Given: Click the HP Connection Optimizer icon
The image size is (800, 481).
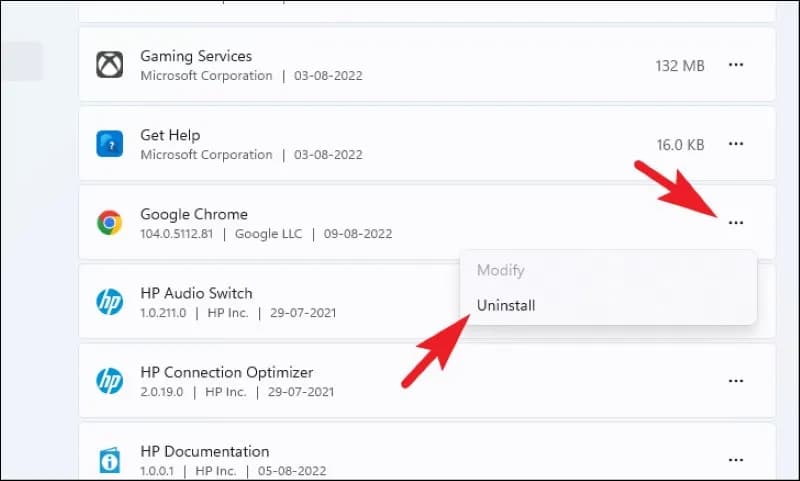Looking at the screenshot, I should coord(109,381).
